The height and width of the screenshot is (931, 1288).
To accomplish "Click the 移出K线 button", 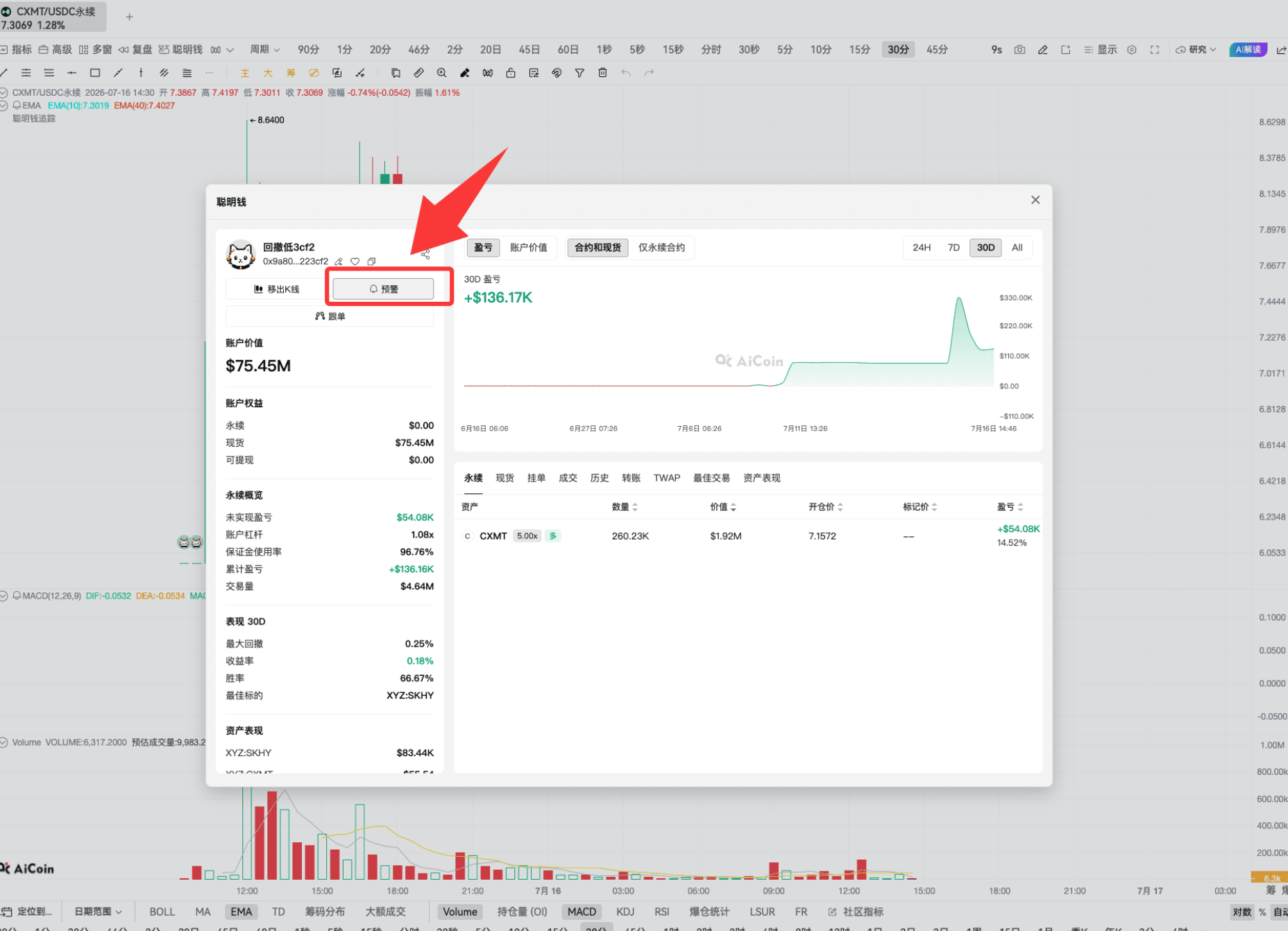I will (276, 289).
